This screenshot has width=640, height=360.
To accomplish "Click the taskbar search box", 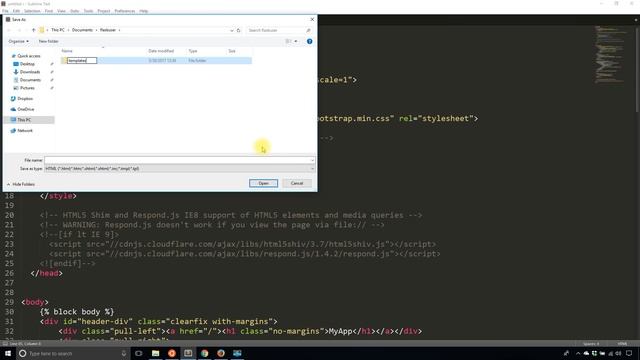I will tap(73, 353).
